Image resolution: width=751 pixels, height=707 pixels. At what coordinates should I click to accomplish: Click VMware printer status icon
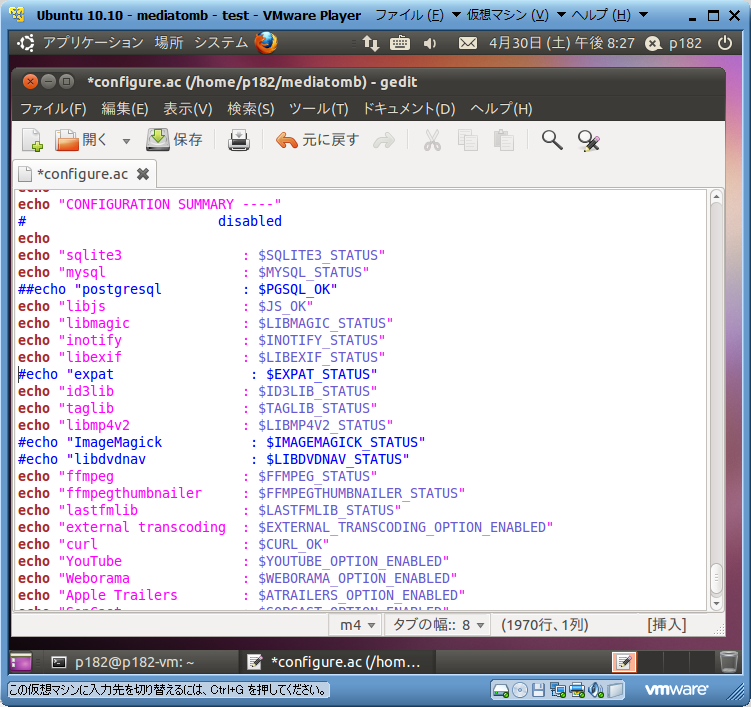577,690
